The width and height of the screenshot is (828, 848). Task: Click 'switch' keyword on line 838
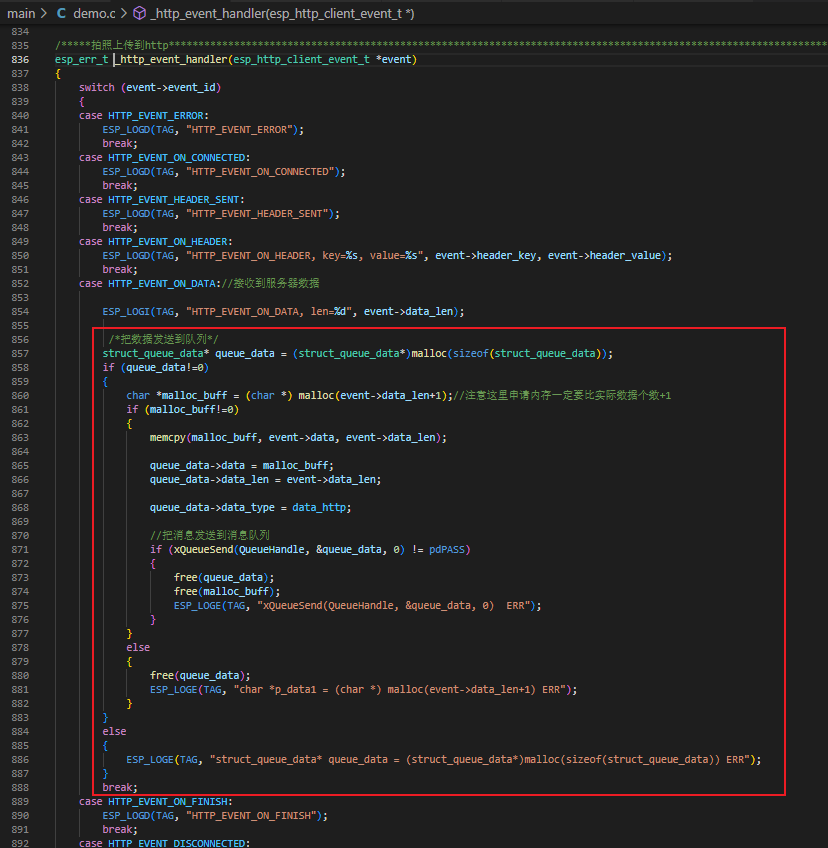[96, 88]
